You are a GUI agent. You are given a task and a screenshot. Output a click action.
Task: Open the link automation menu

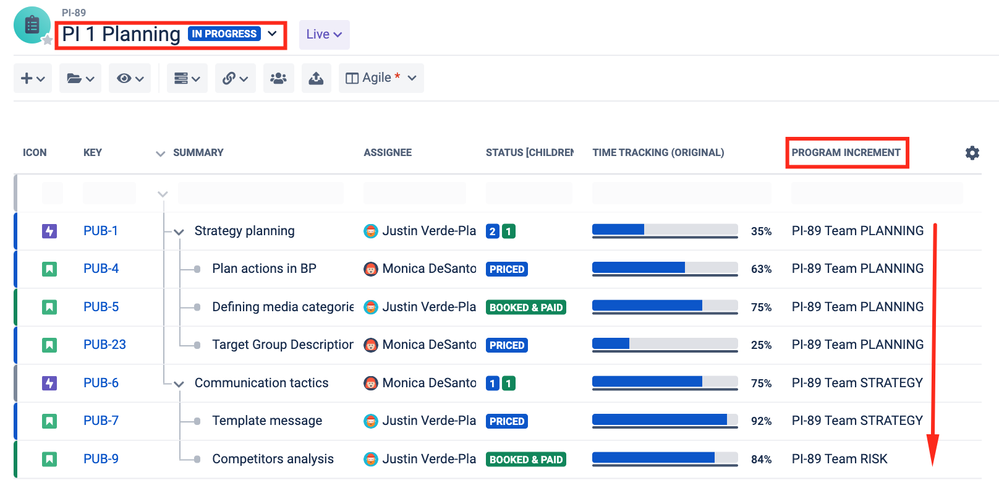click(235, 78)
